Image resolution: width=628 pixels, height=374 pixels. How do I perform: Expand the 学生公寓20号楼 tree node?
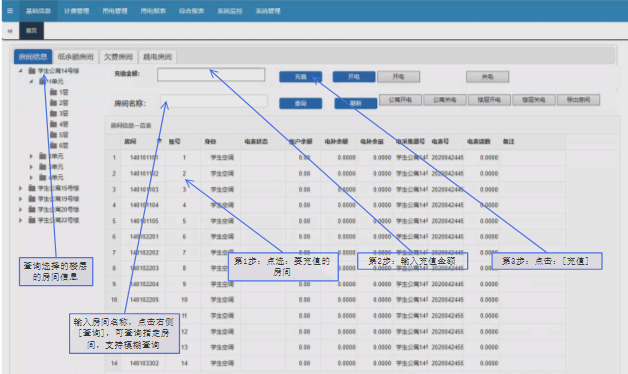[20, 209]
